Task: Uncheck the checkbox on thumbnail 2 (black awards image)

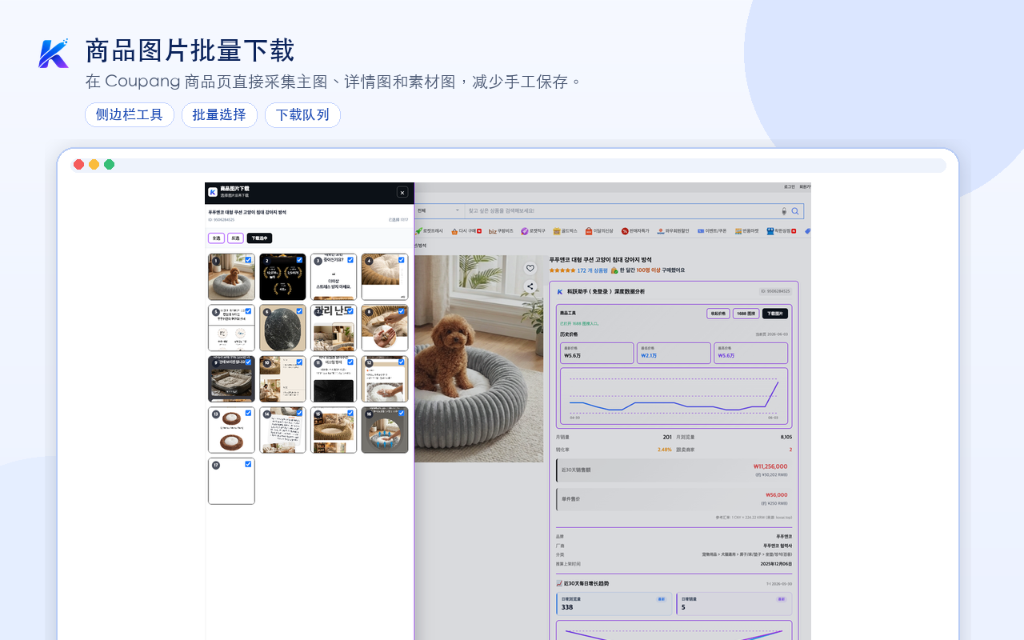Action: click(x=299, y=260)
